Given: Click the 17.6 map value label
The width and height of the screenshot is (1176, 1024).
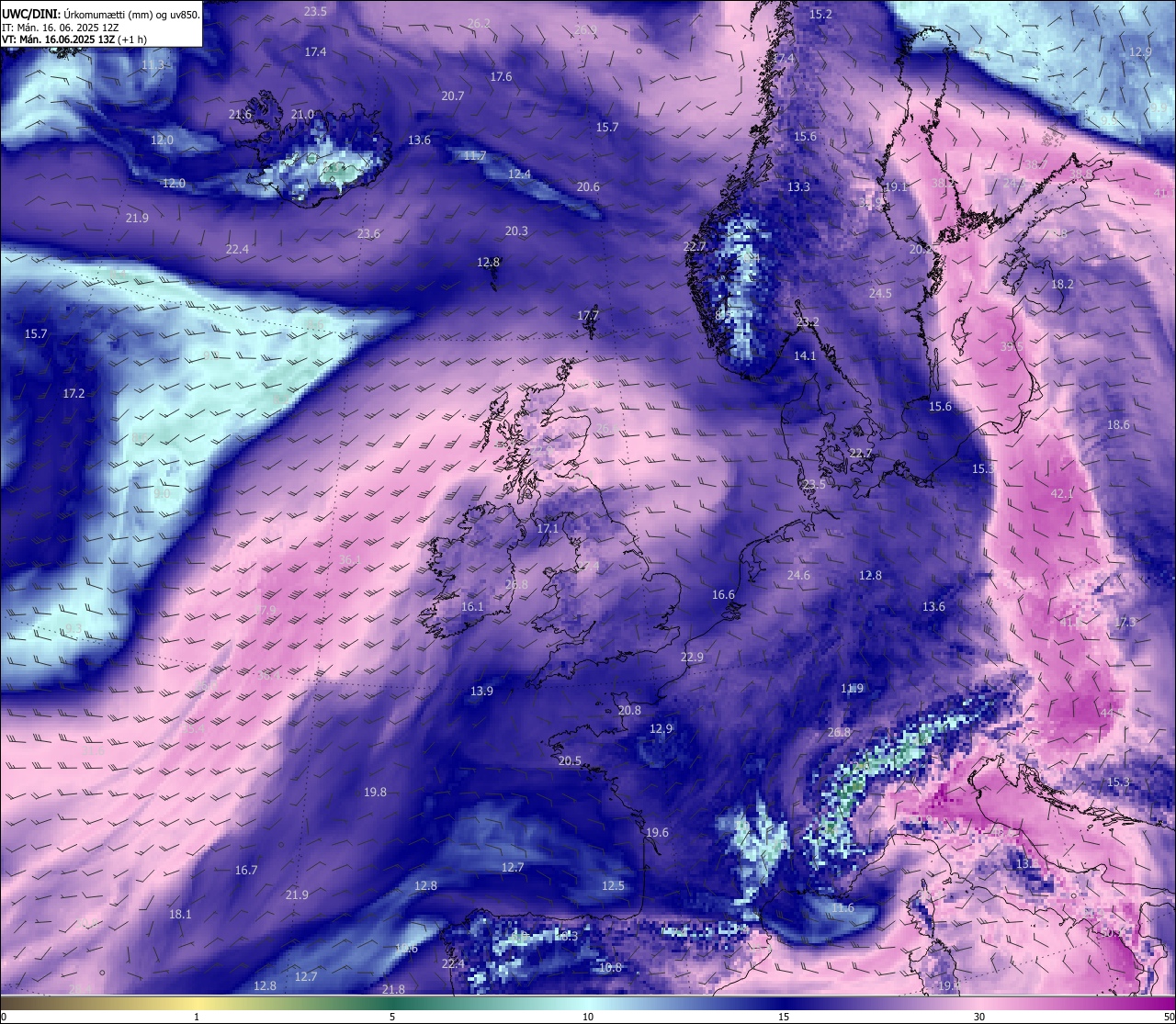Looking at the screenshot, I should tap(501, 77).
